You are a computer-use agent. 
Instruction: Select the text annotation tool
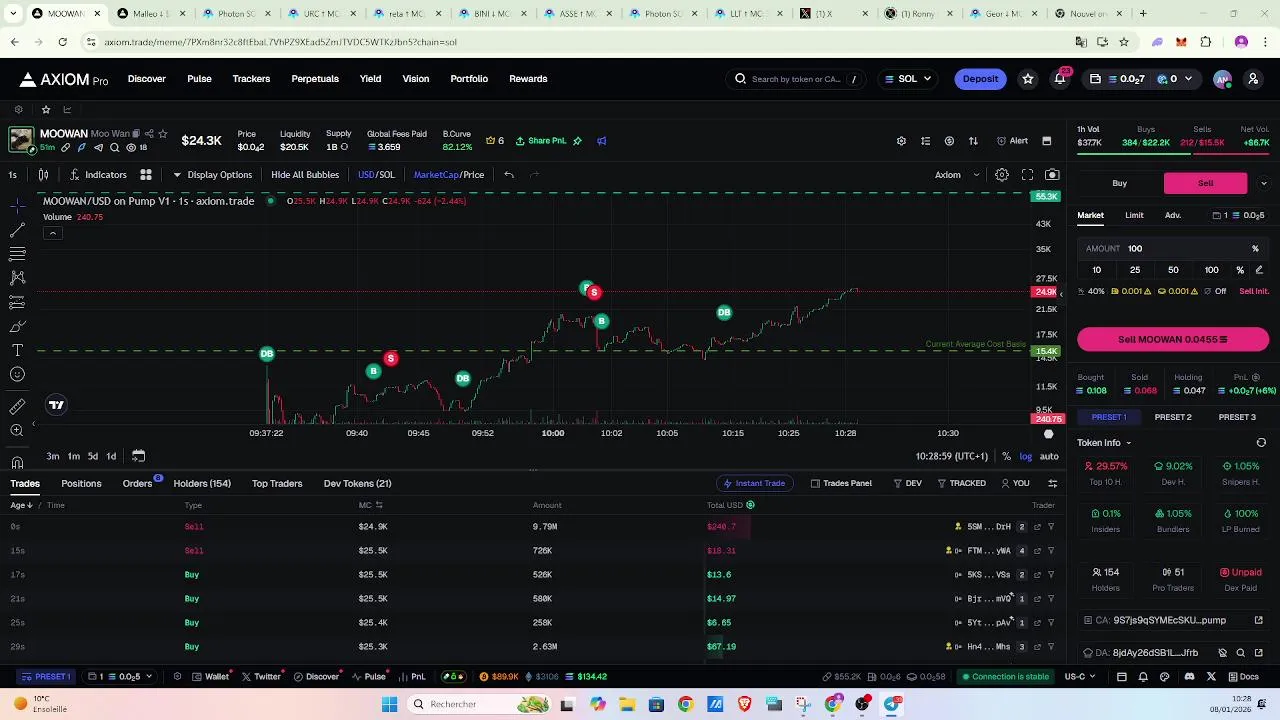click(x=17, y=350)
